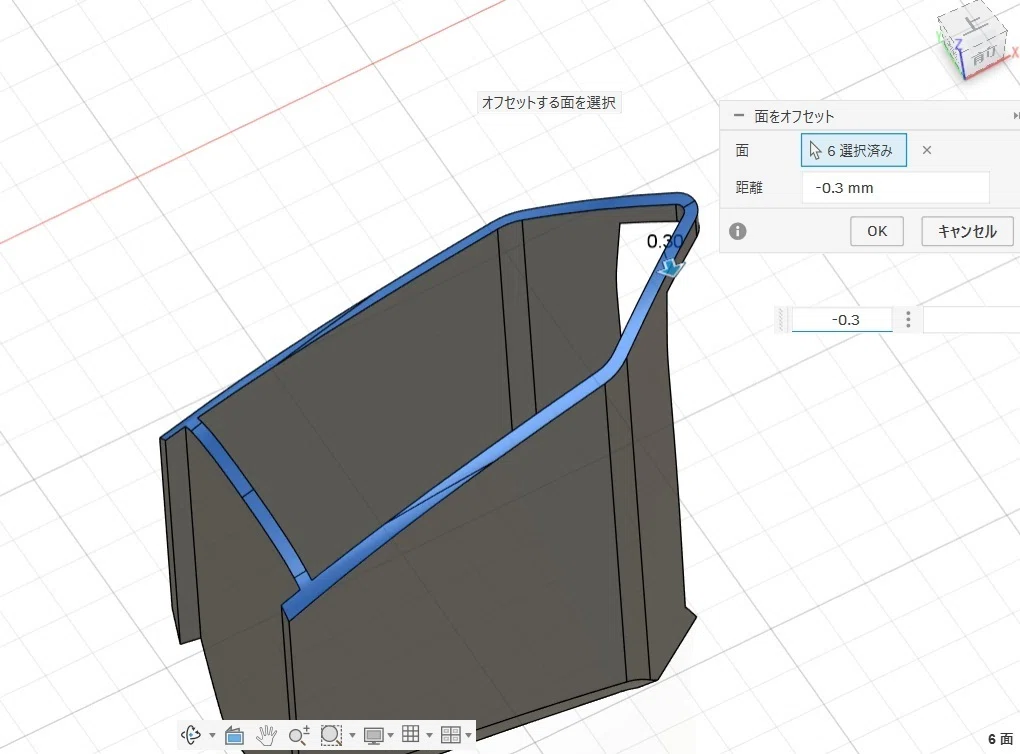Screen dimensions: 1020x754
Task: Choose the Zoom Window tool
Action: 331,736
